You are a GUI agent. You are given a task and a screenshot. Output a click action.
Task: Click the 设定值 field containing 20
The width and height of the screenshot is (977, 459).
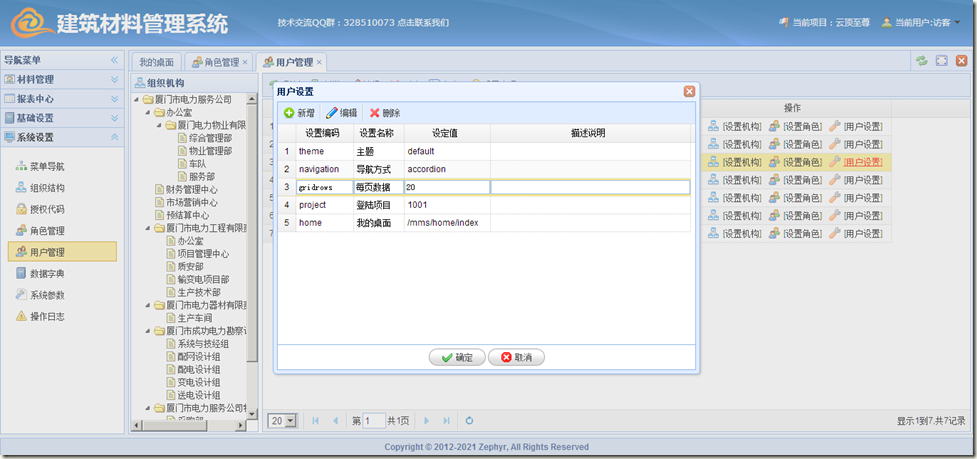[446, 187]
